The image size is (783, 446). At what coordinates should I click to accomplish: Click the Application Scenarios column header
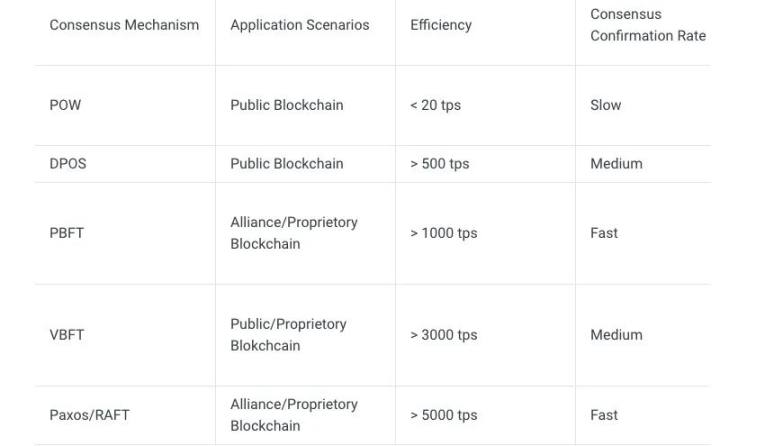tap(299, 25)
